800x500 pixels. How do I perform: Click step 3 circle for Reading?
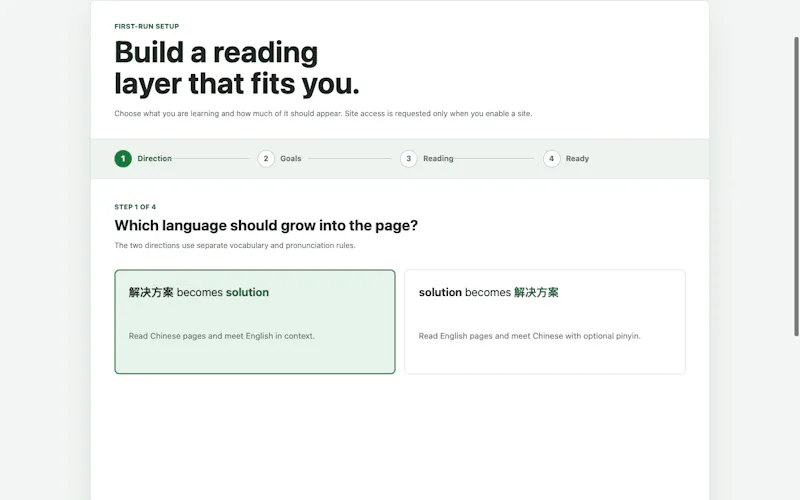pos(409,159)
